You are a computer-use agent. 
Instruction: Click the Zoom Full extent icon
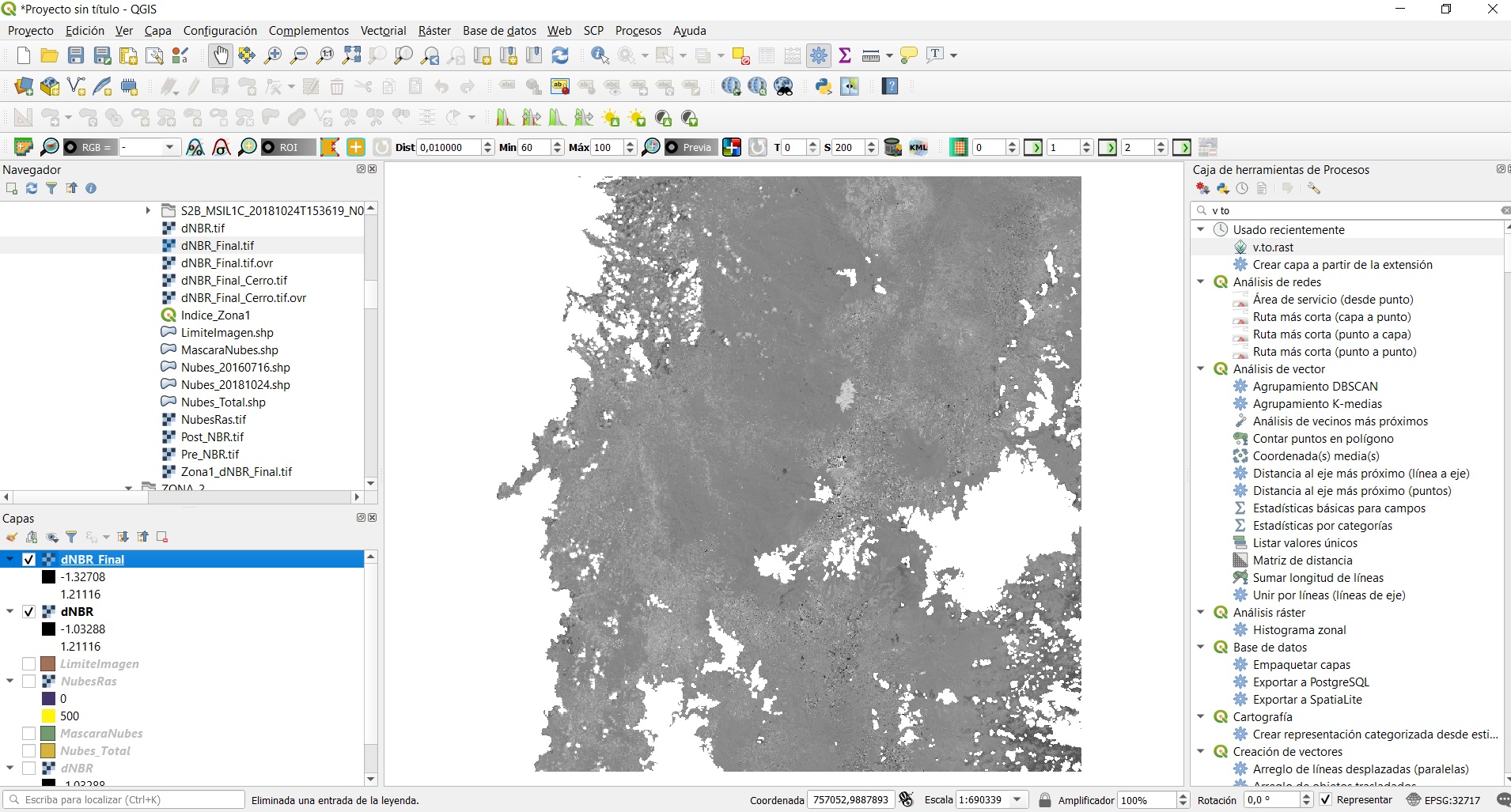click(x=351, y=55)
